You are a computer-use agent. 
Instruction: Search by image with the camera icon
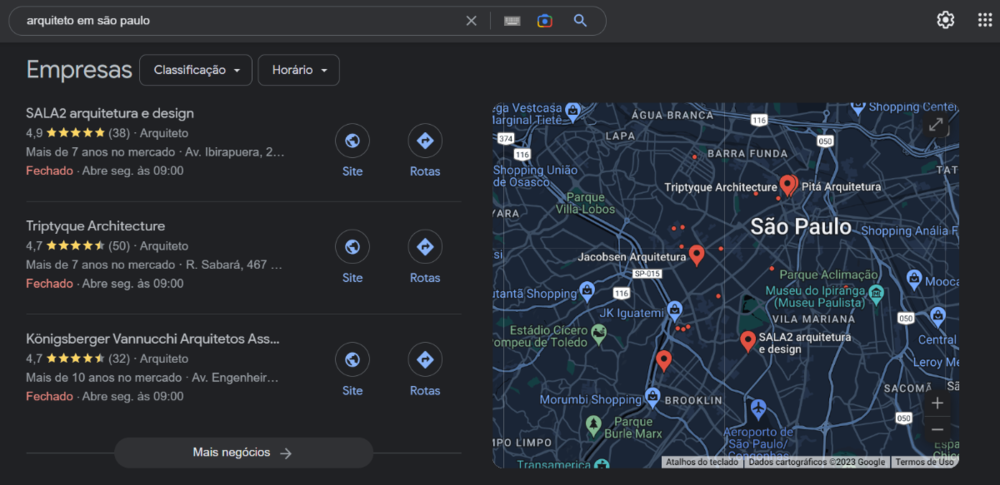[545, 21]
